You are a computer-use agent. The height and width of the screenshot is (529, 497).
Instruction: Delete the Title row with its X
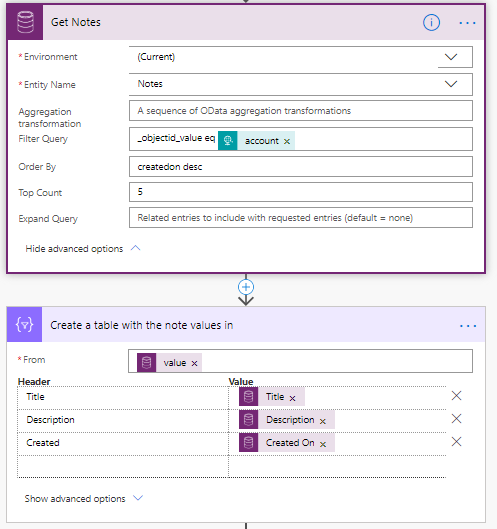tap(456, 396)
